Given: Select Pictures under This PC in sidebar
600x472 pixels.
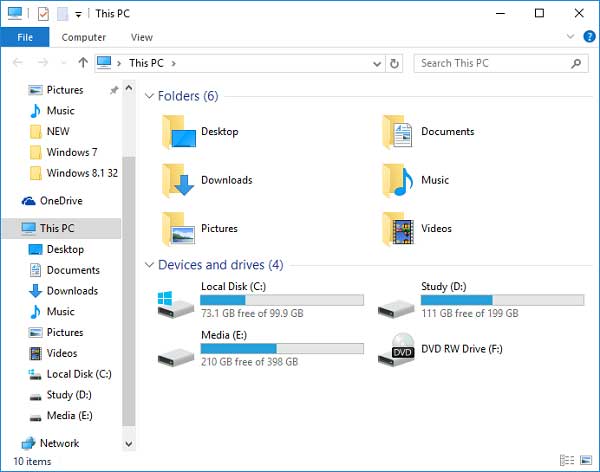Looking at the screenshot, I should click(65, 332).
